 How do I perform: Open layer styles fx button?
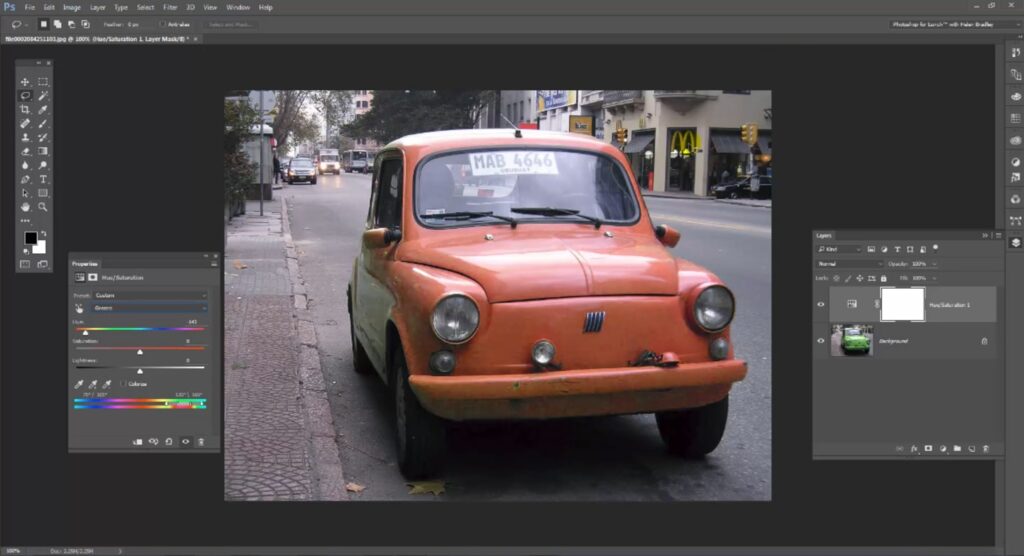tap(914, 449)
